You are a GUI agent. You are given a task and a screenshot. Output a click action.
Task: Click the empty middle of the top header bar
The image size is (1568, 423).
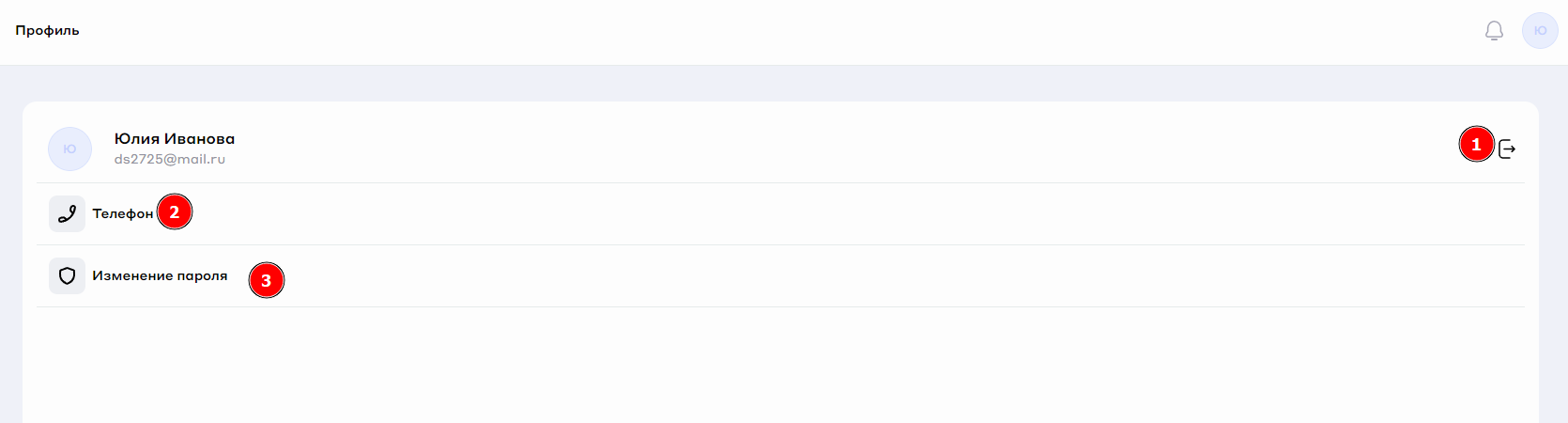(751, 31)
